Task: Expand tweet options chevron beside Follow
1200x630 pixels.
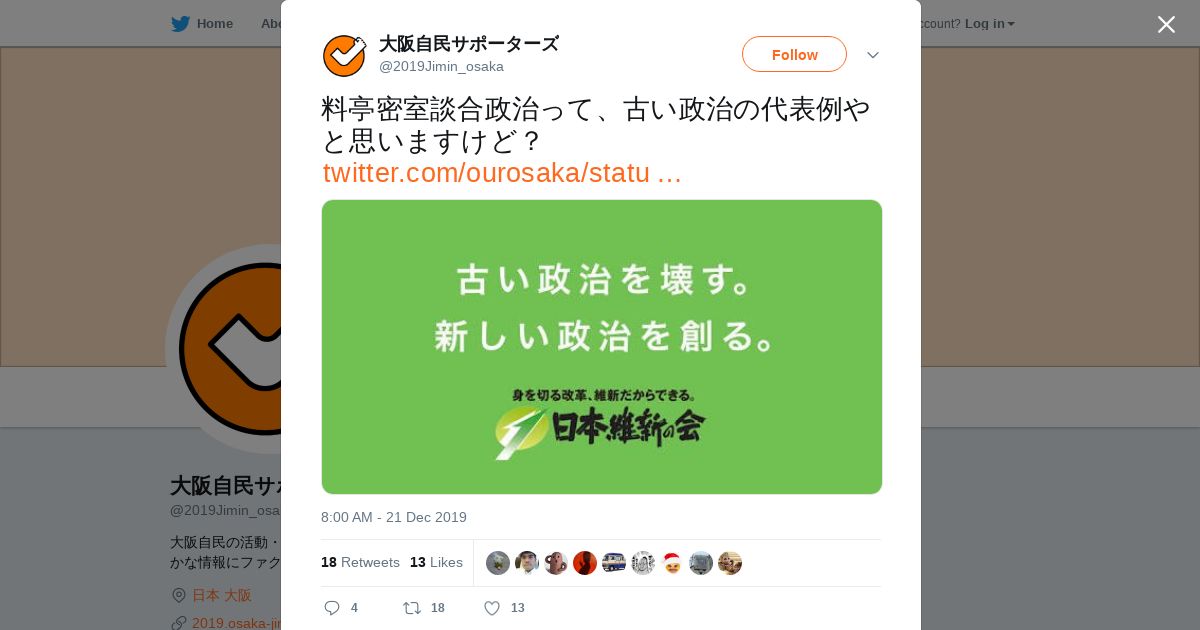Action: 873,55
